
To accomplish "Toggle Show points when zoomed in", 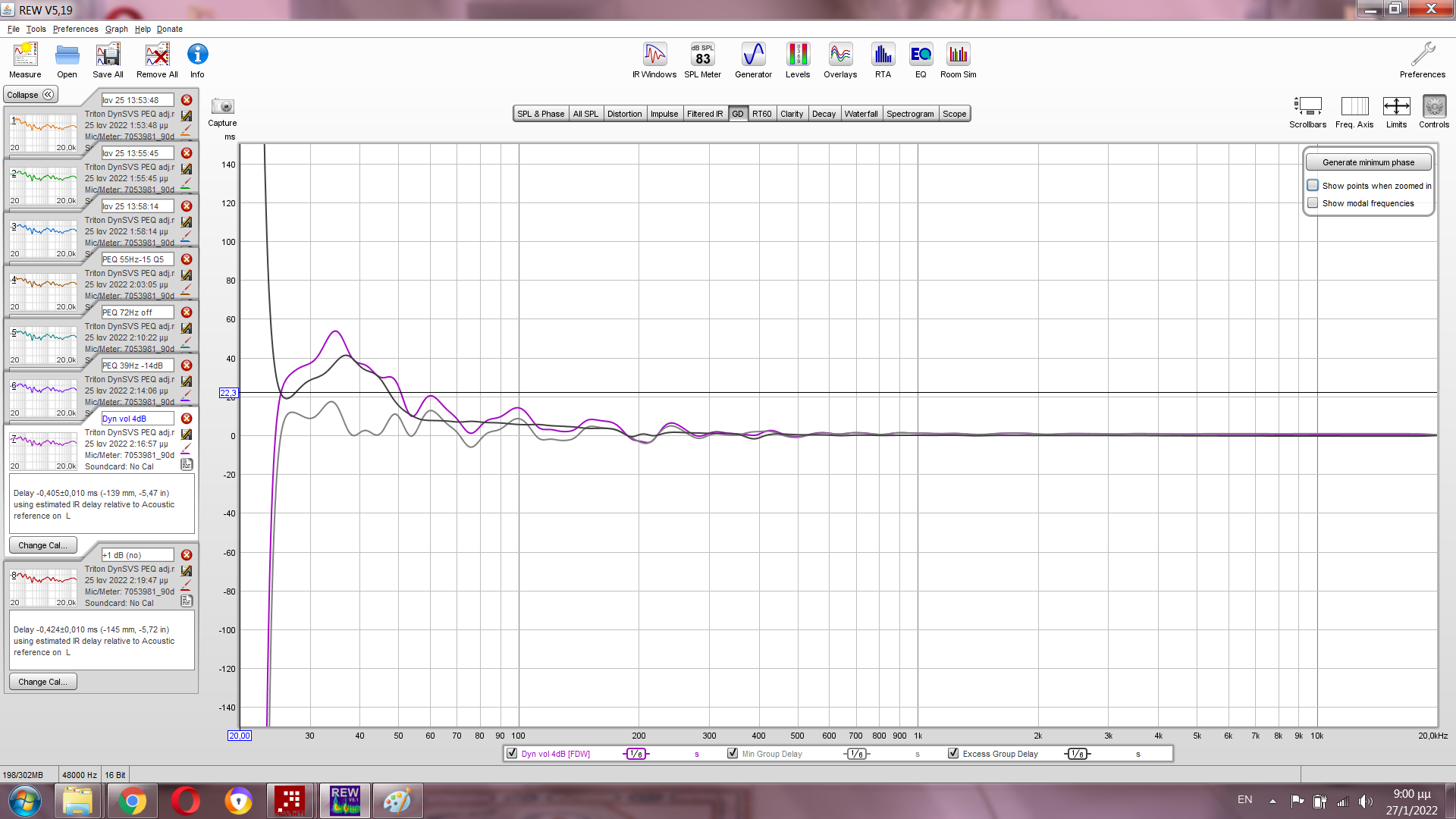I will pyautogui.click(x=1313, y=186).
